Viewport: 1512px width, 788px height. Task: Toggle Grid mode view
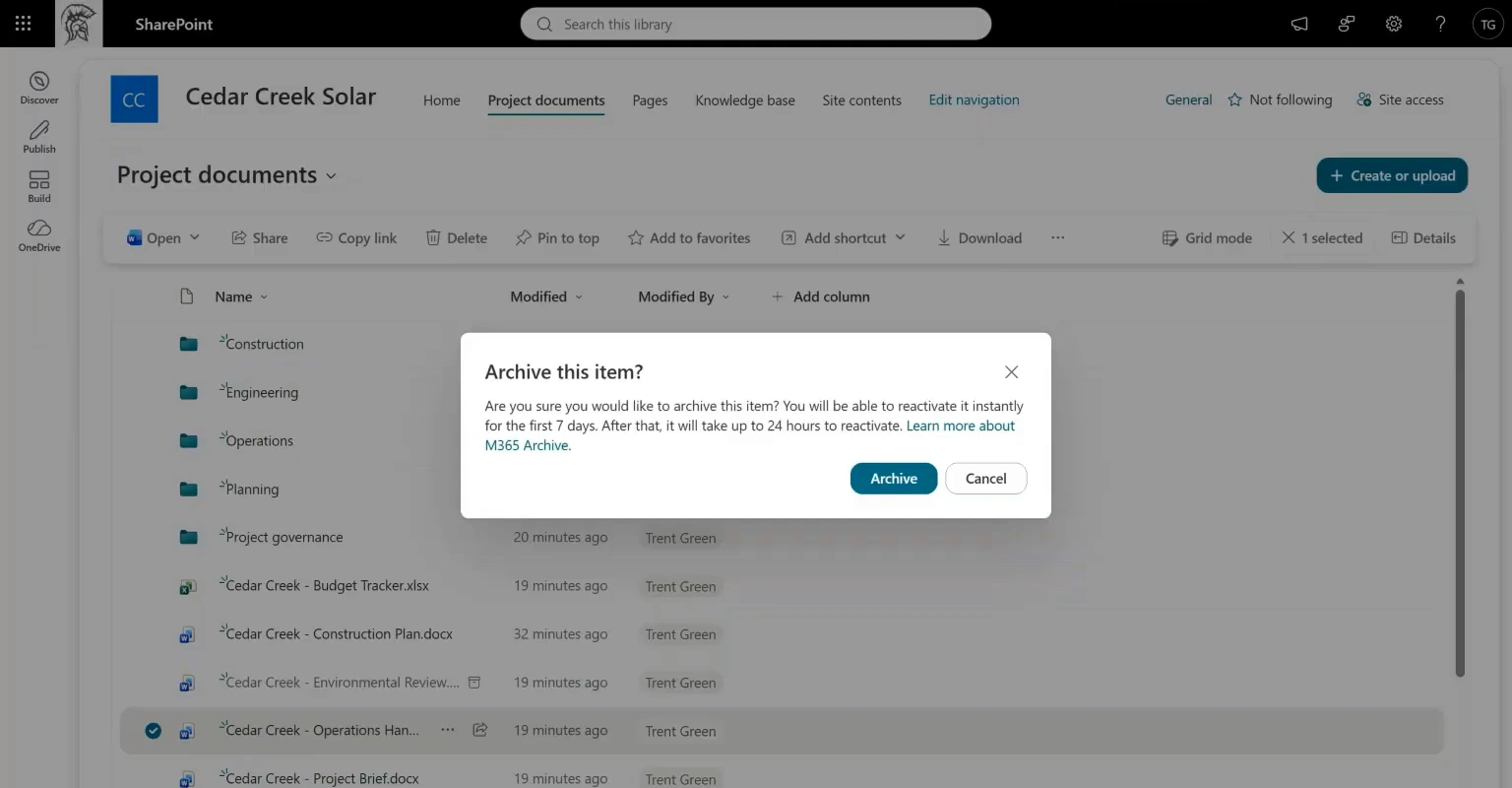click(x=1207, y=237)
